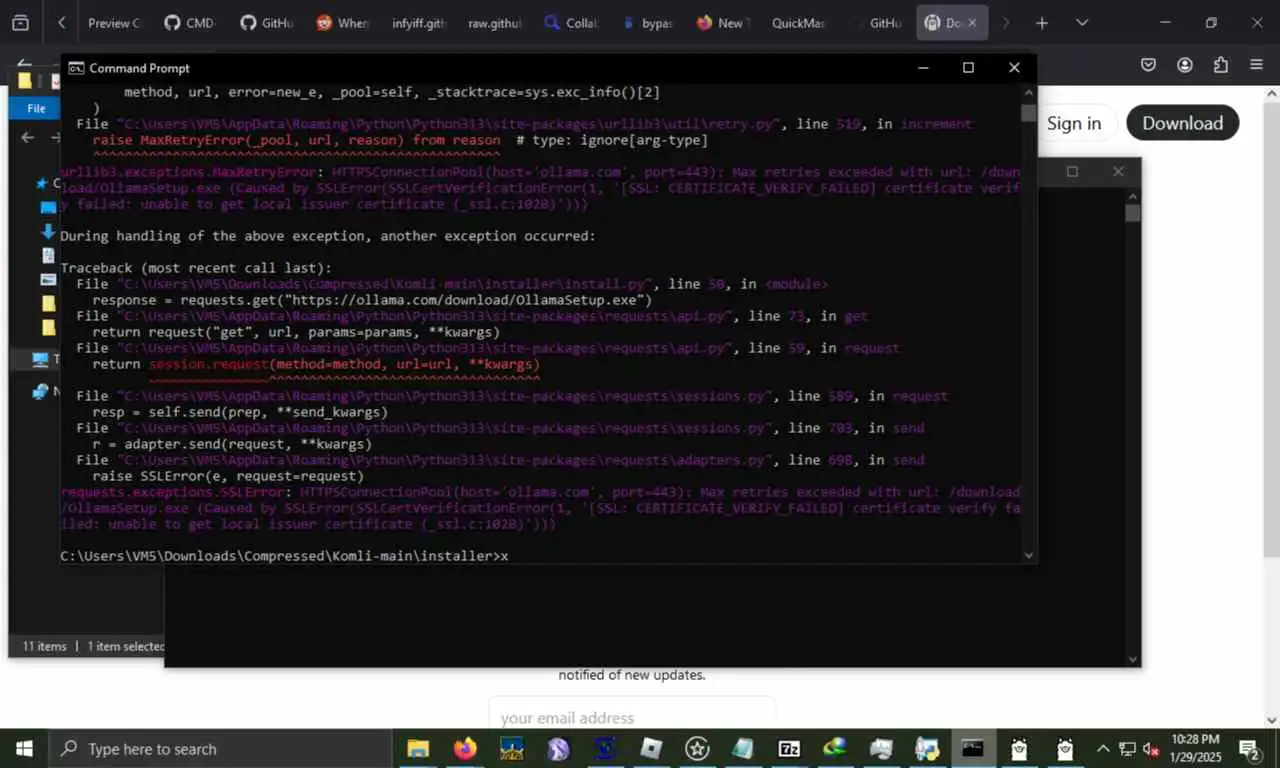Open the last Ollama llama taskbar icon
Image resolution: width=1280 pixels, height=768 pixels.
coord(1065,748)
